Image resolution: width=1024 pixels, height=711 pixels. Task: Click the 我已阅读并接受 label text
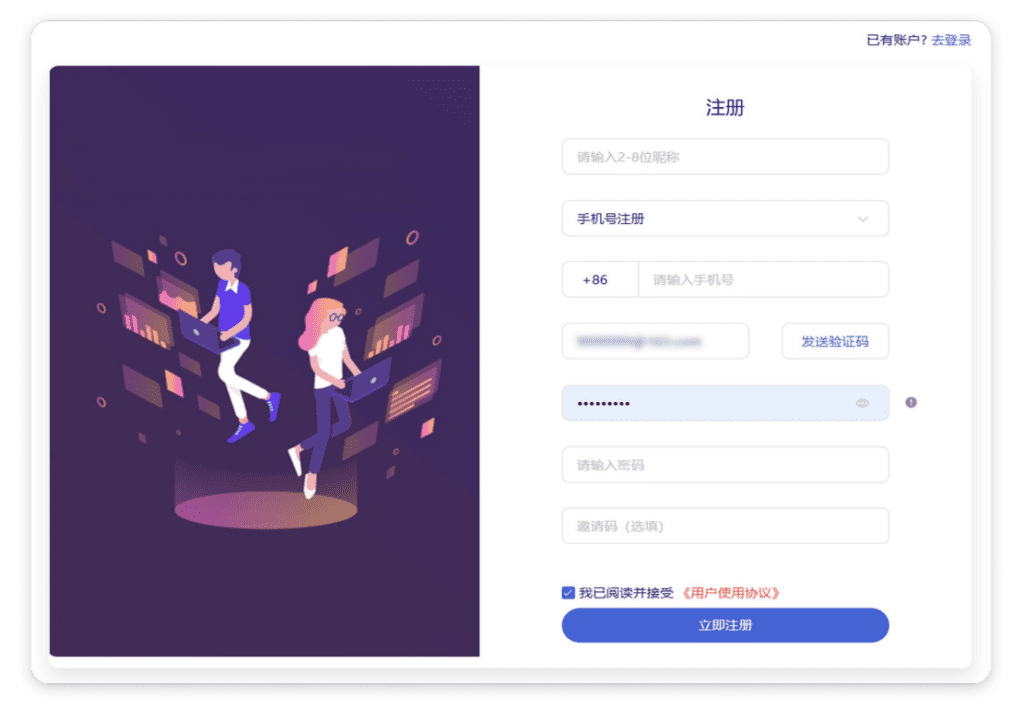pyautogui.click(x=626, y=593)
